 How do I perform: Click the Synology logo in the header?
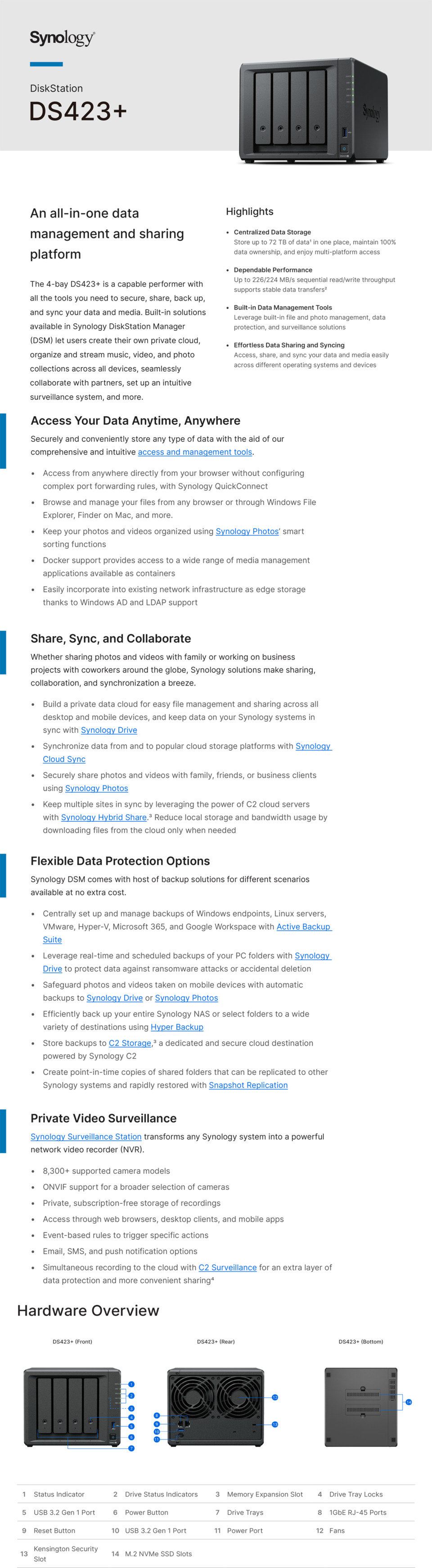62,38
